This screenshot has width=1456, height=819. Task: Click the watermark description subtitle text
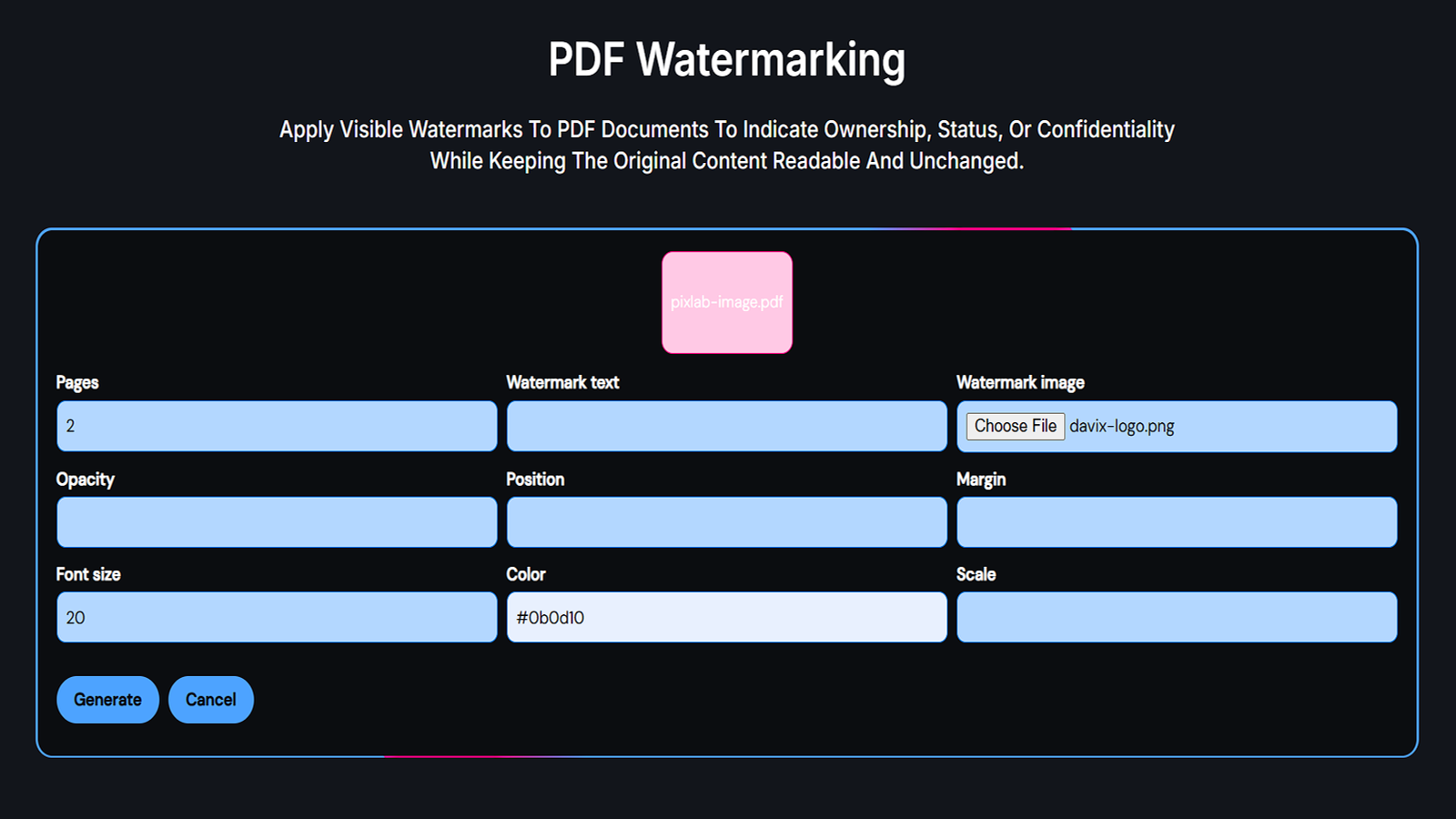click(726, 144)
